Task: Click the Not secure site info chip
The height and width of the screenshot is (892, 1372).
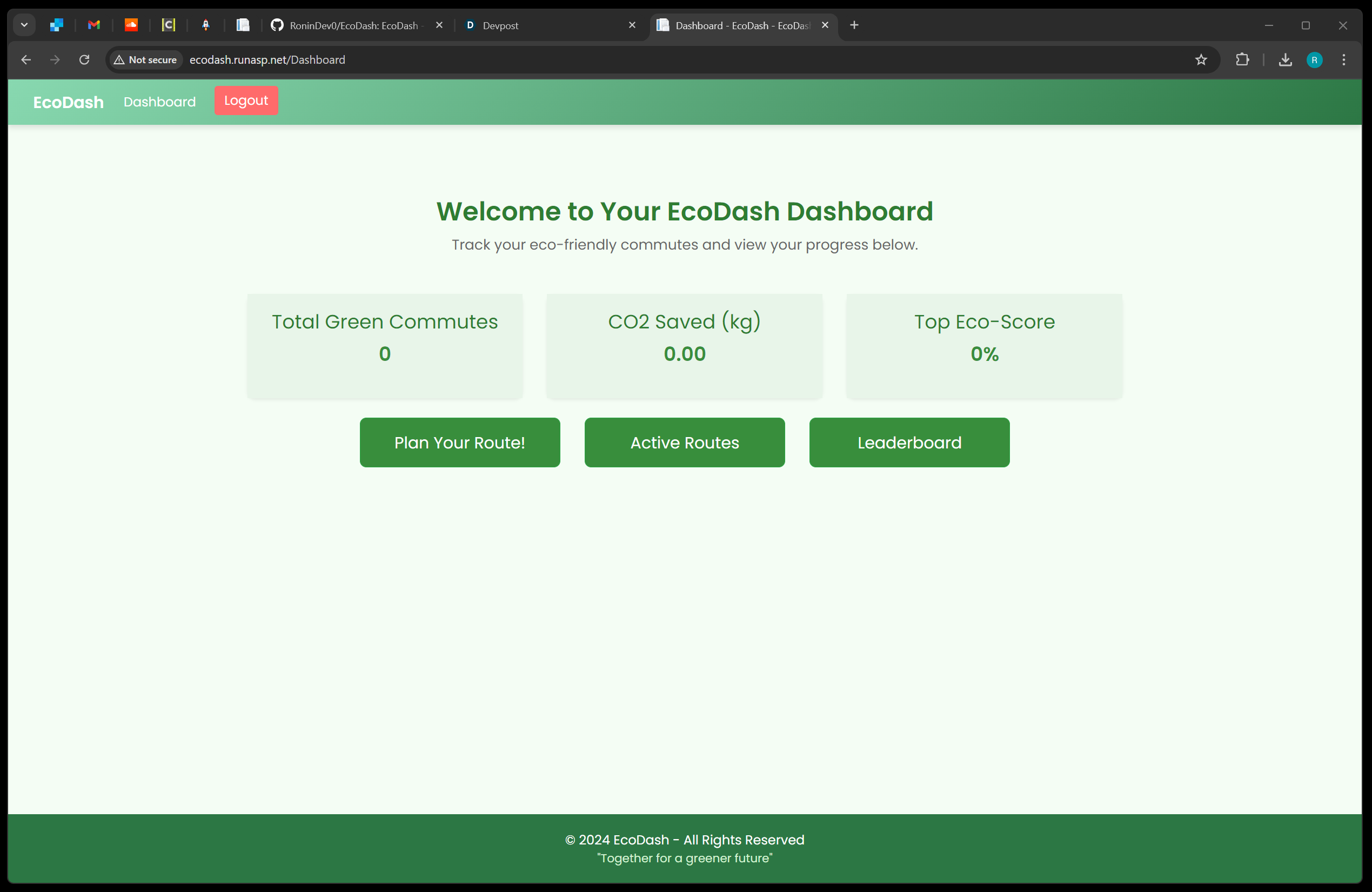Action: coord(145,60)
